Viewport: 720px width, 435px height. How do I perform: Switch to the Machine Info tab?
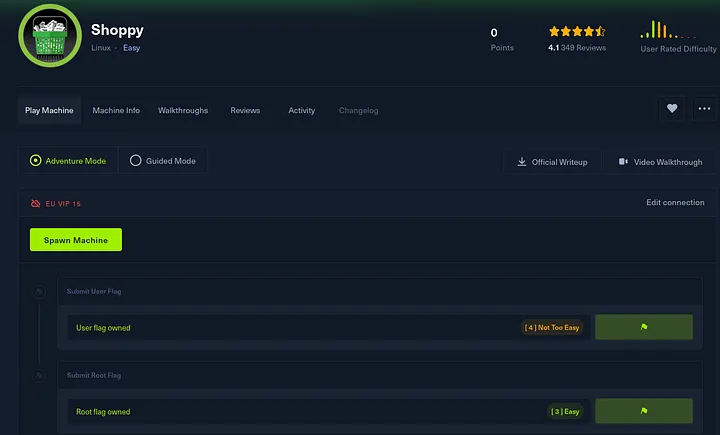(x=116, y=110)
